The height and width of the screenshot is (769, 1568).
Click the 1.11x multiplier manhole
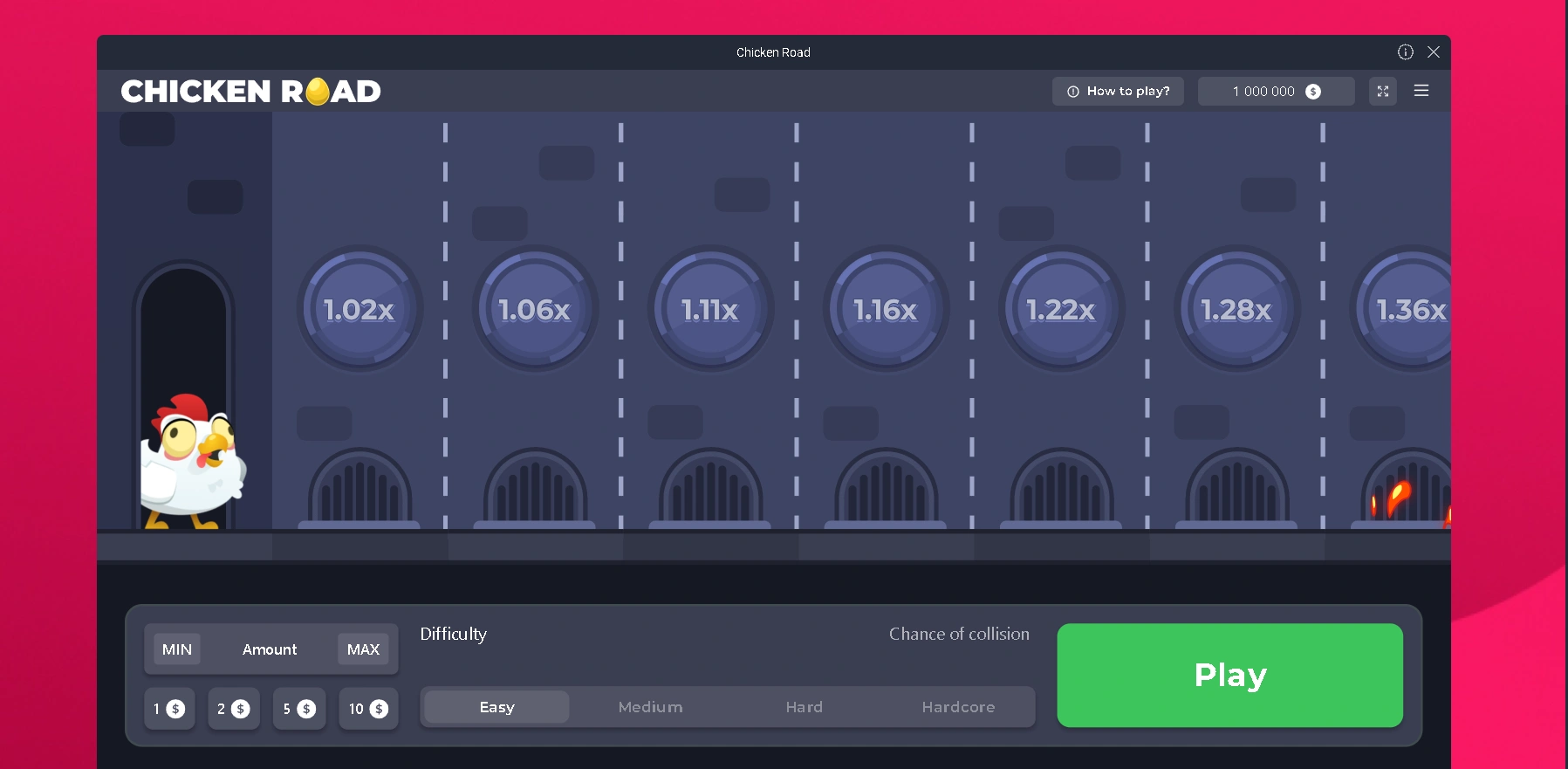pyautogui.click(x=710, y=309)
